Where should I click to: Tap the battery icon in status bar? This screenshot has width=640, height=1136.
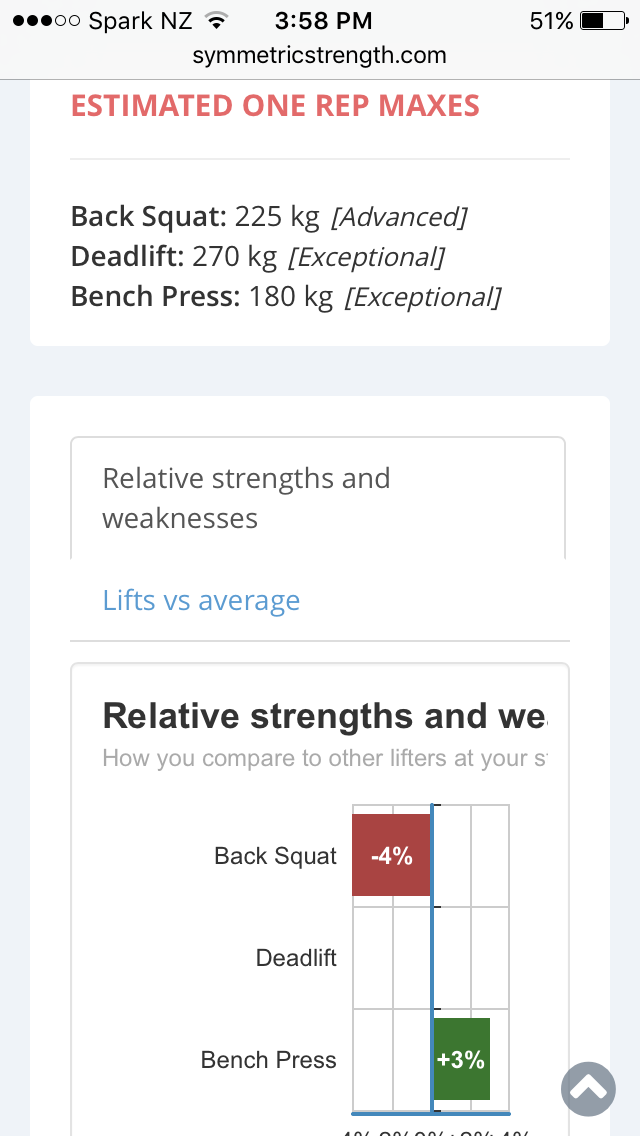[x=602, y=21]
